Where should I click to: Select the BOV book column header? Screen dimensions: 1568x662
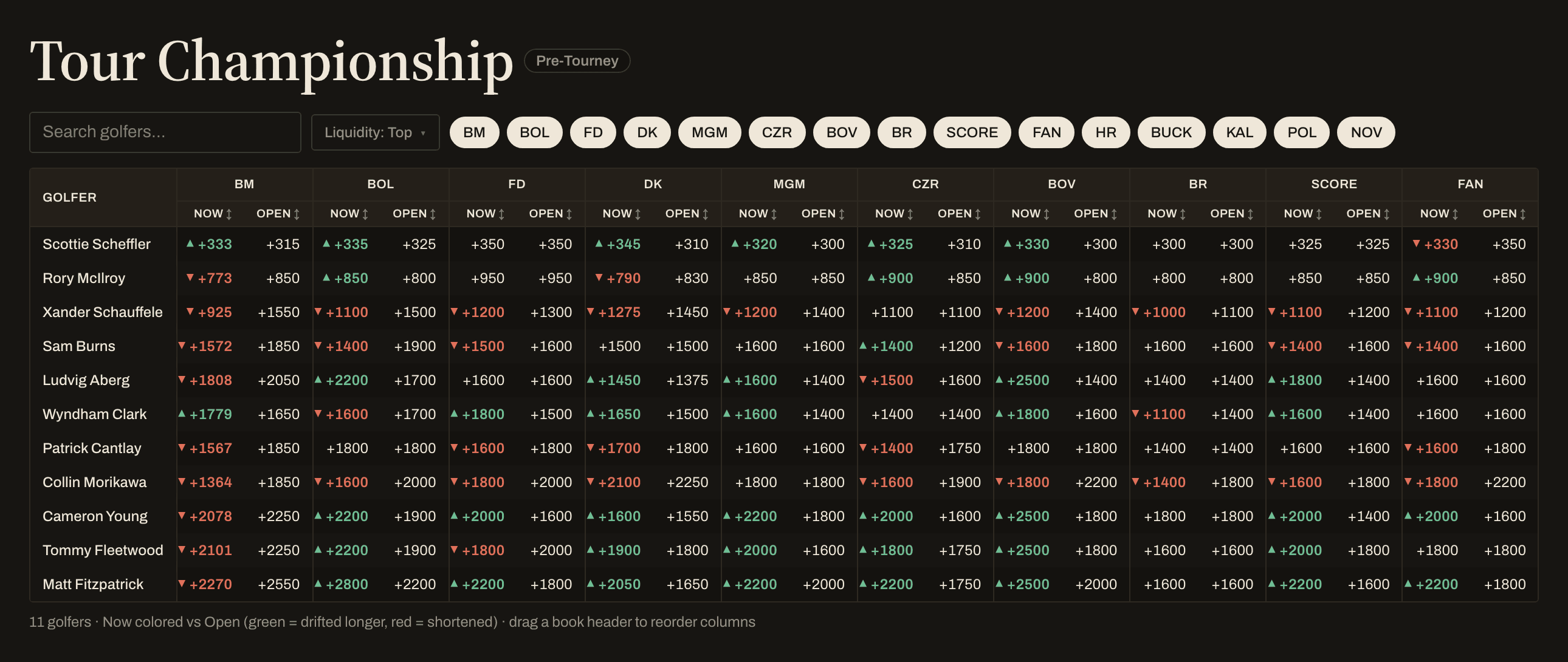pos(1062,184)
